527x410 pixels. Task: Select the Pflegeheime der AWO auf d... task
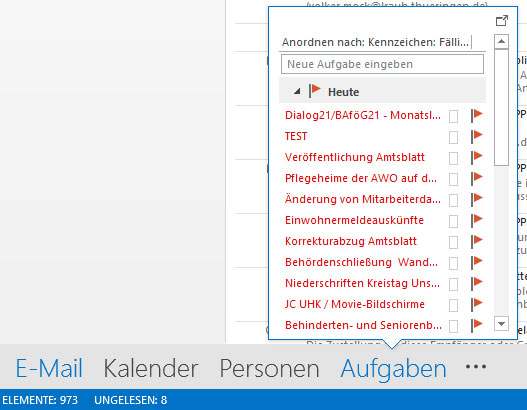point(361,178)
